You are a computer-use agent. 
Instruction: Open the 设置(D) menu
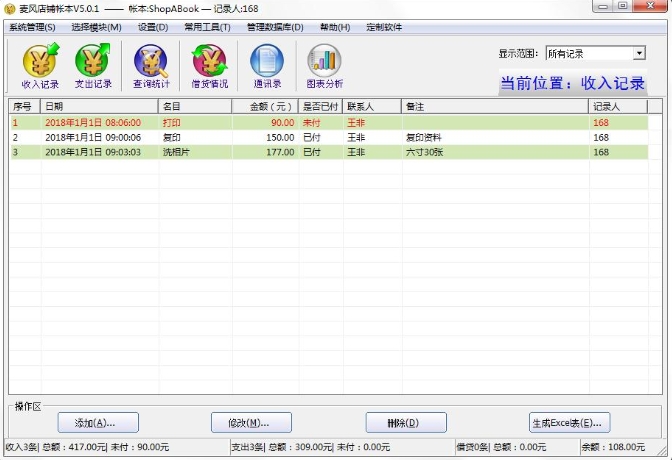153,27
